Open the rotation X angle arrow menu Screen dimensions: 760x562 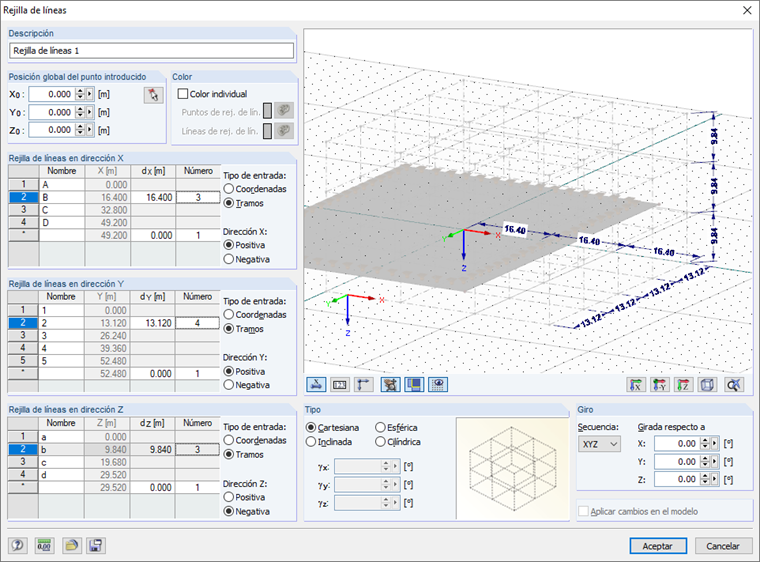(x=714, y=443)
